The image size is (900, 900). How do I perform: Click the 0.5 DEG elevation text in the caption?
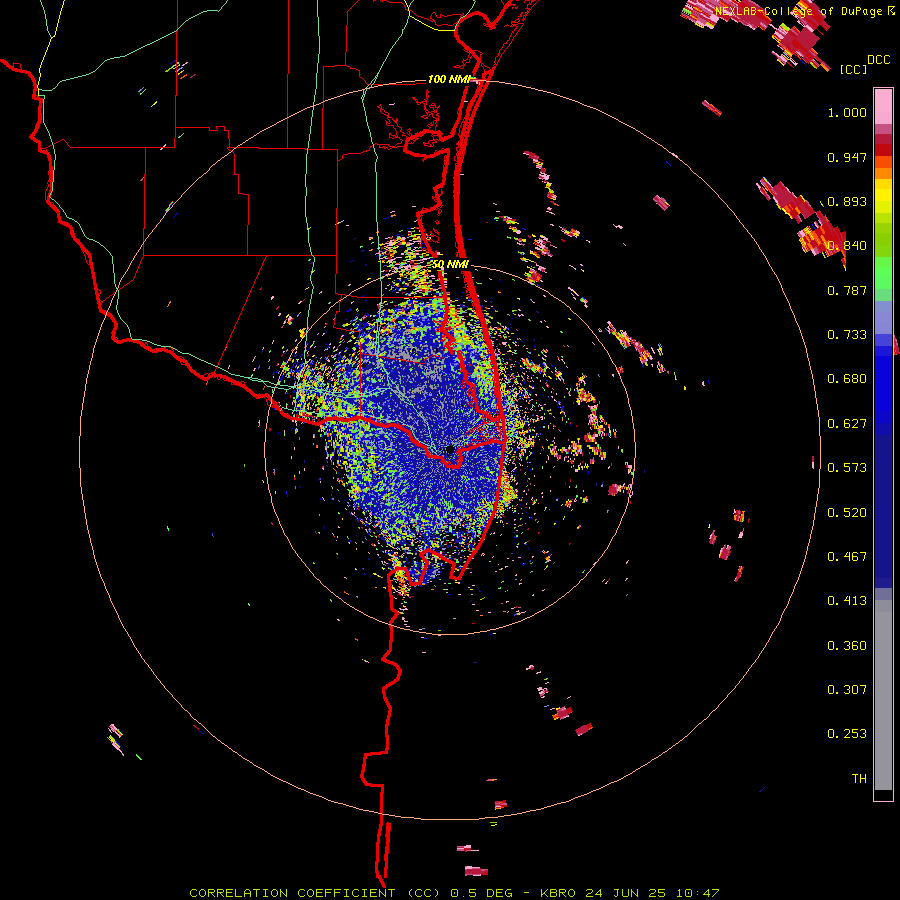[x=483, y=893]
